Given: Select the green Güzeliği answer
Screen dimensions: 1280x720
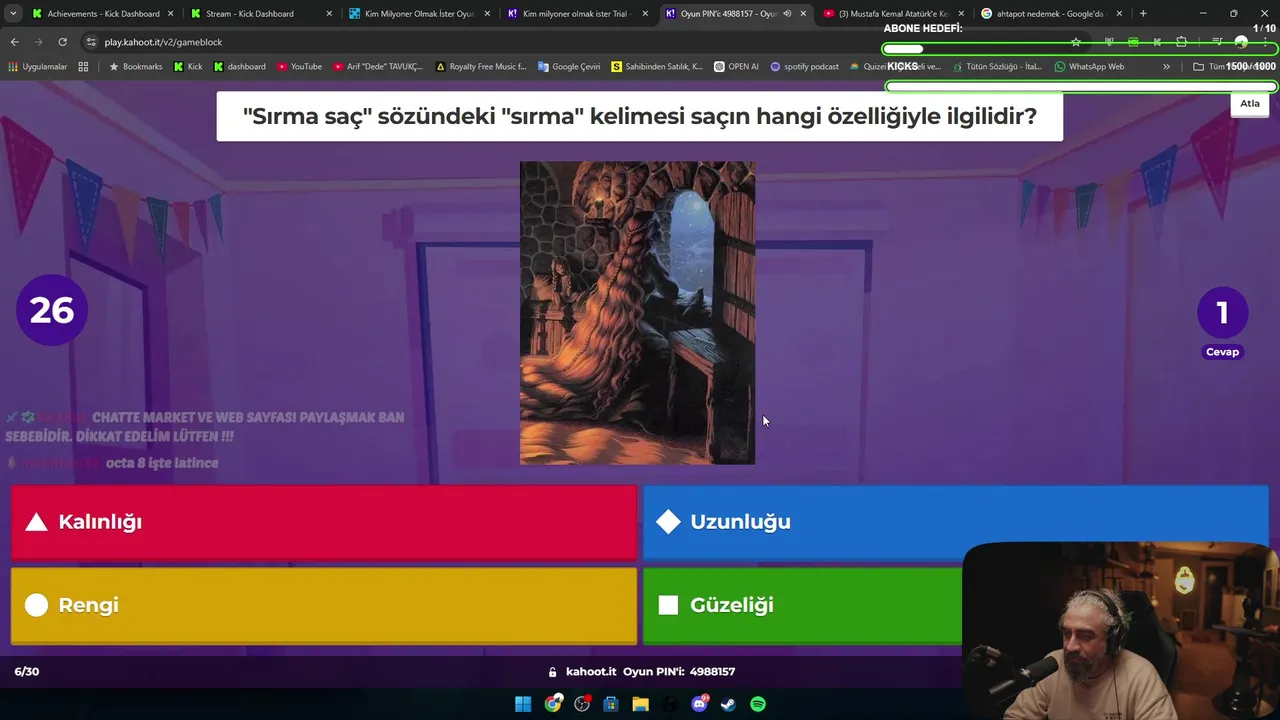Looking at the screenshot, I should click(x=802, y=605).
